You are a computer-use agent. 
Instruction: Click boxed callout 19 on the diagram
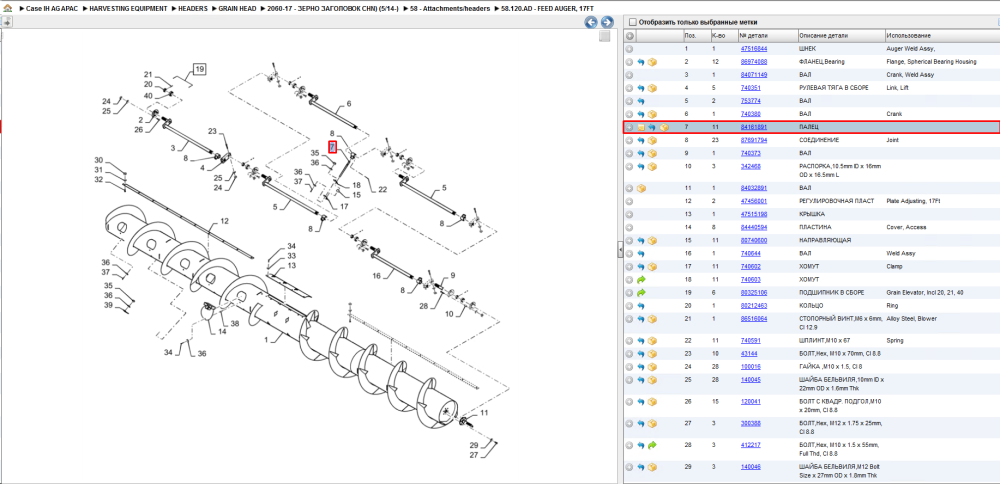(200, 69)
